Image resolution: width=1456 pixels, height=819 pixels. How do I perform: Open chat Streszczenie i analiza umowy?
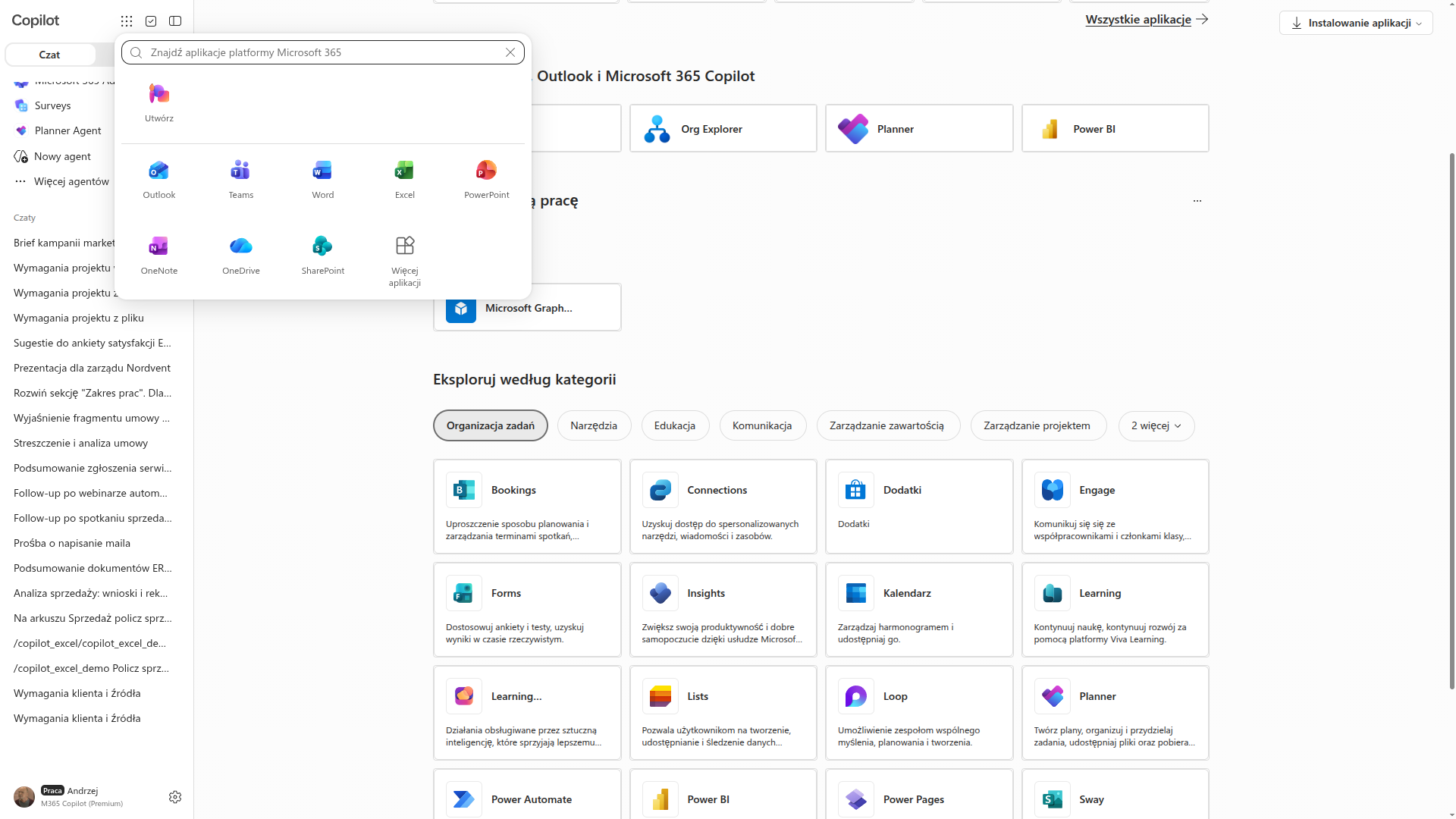80,443
